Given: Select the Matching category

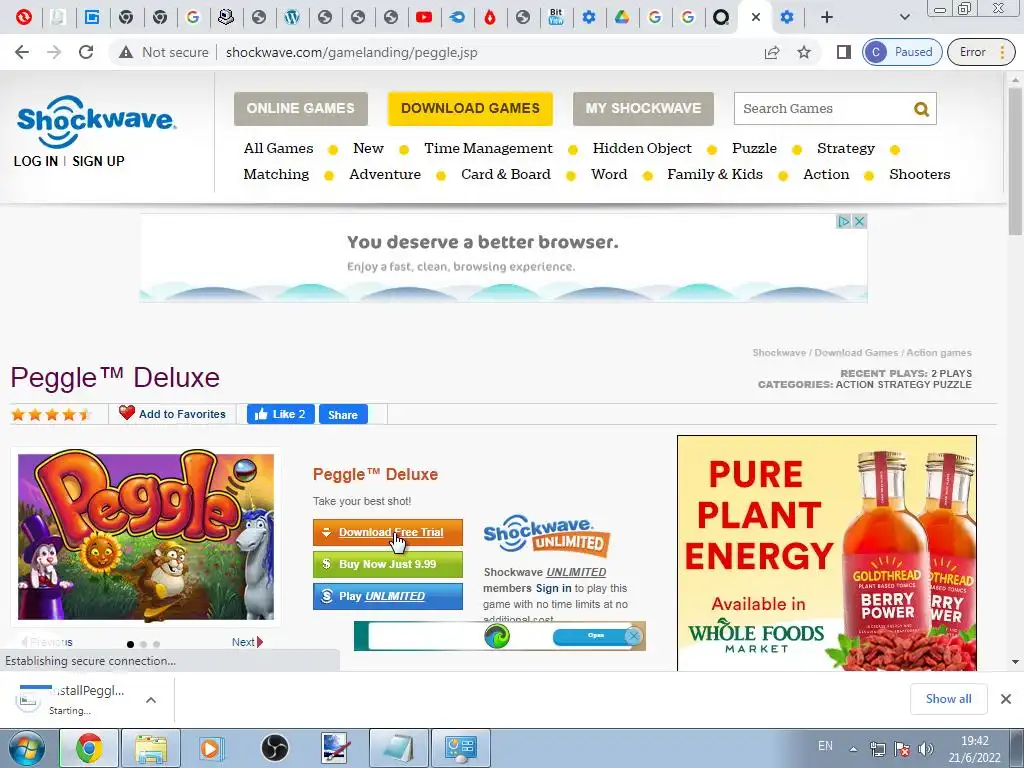Looking at the screenshot, I should click(x=276, y=174).
